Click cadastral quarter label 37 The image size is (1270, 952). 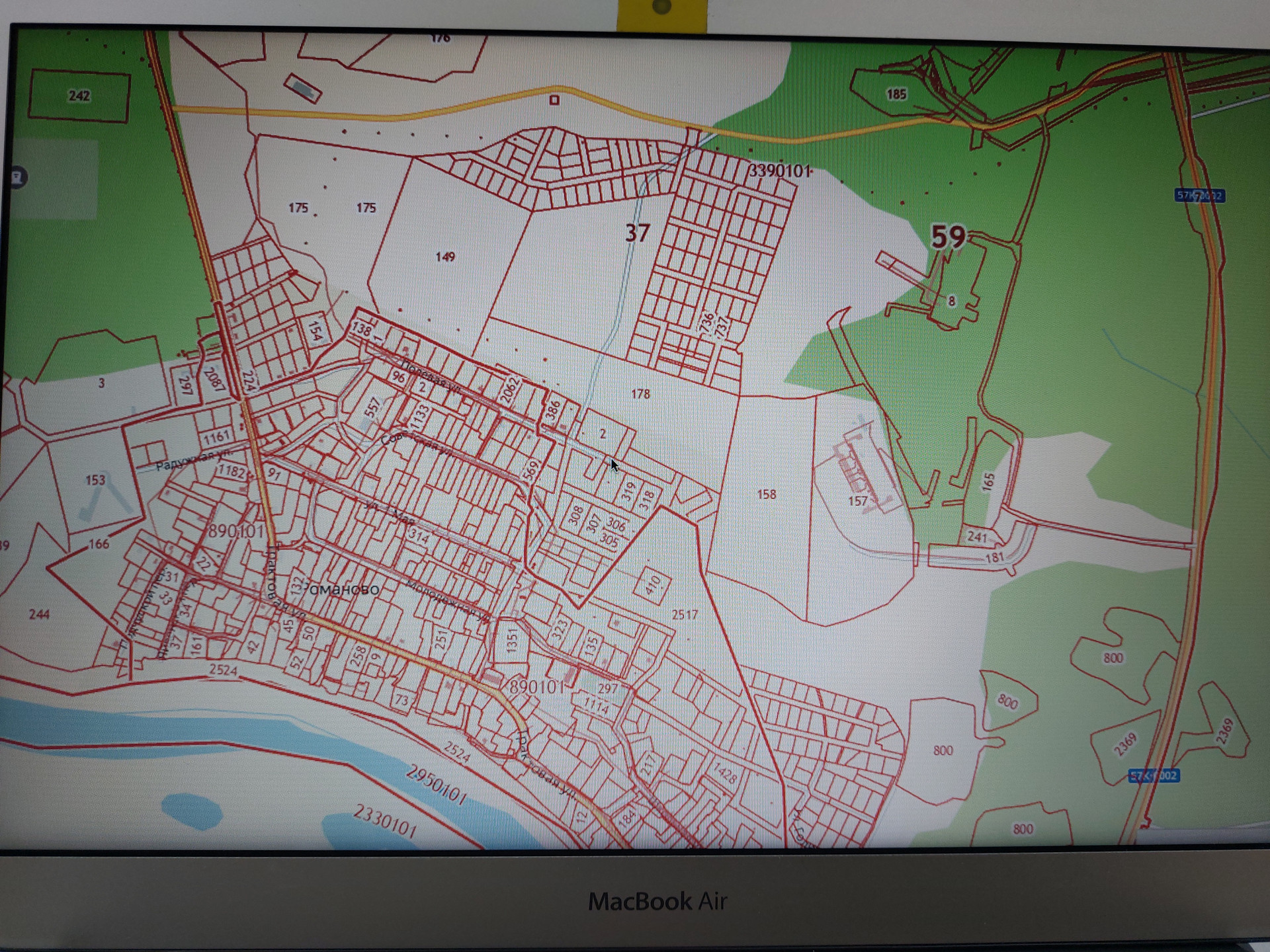pos(638,233)
